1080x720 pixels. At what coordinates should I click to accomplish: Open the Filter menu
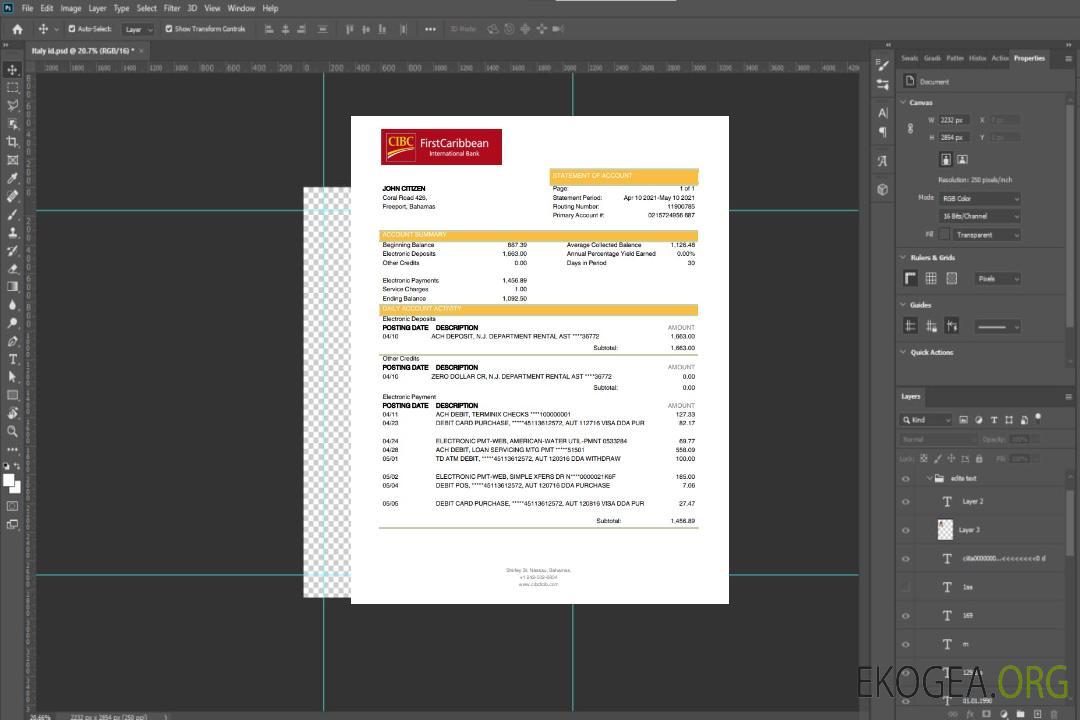pos(172,8)
